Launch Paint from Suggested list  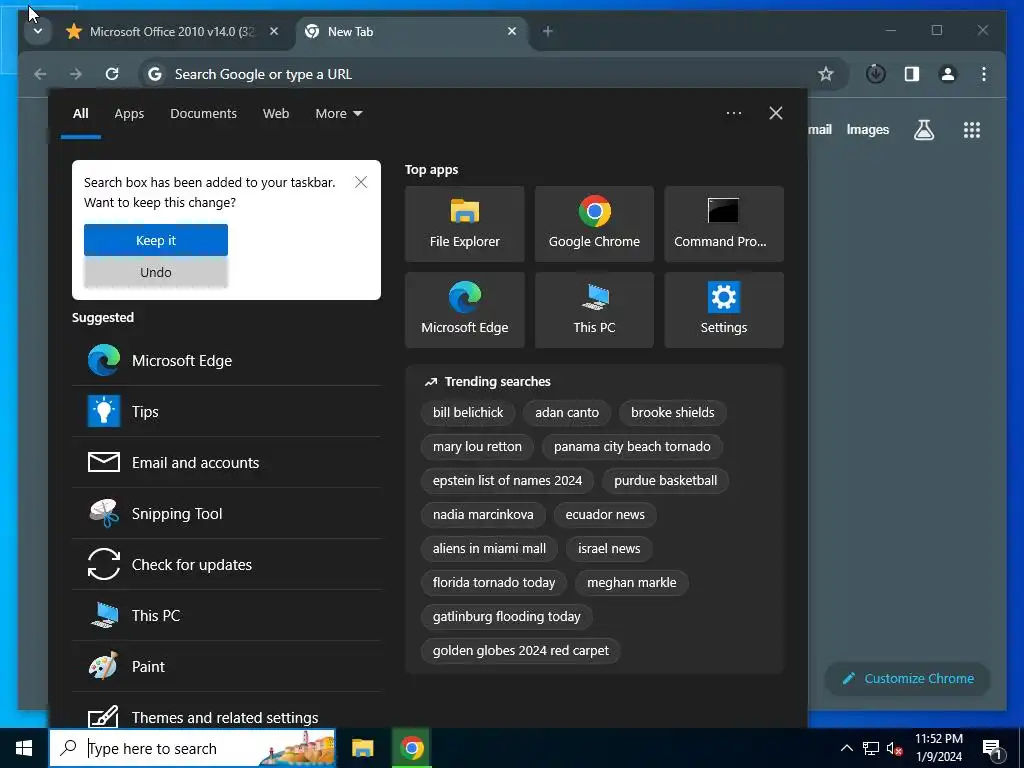(226, 666)
